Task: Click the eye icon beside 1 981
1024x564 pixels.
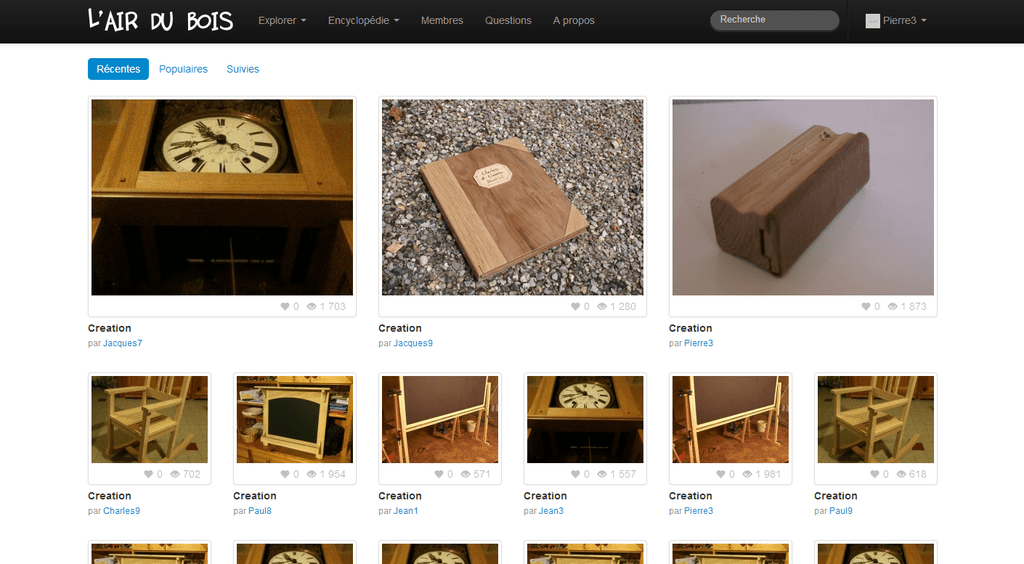Action: coord(747,474)
